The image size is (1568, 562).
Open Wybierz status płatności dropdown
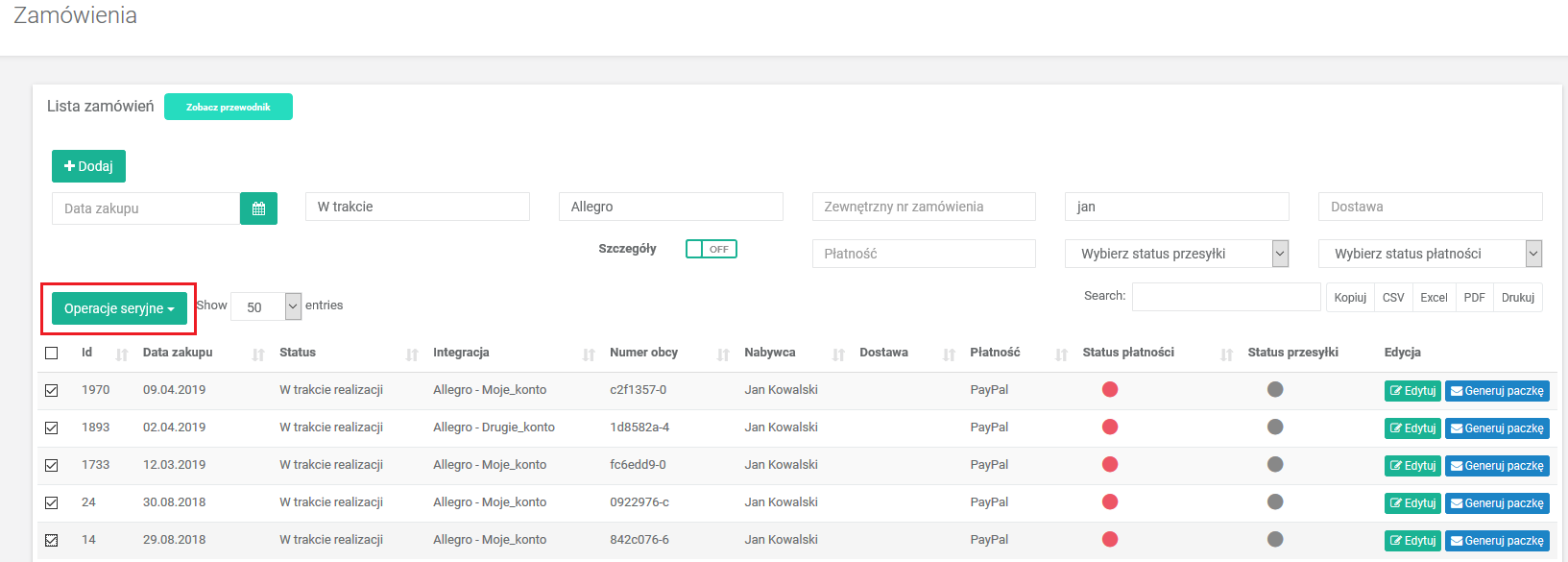[x=1430, y=254]
